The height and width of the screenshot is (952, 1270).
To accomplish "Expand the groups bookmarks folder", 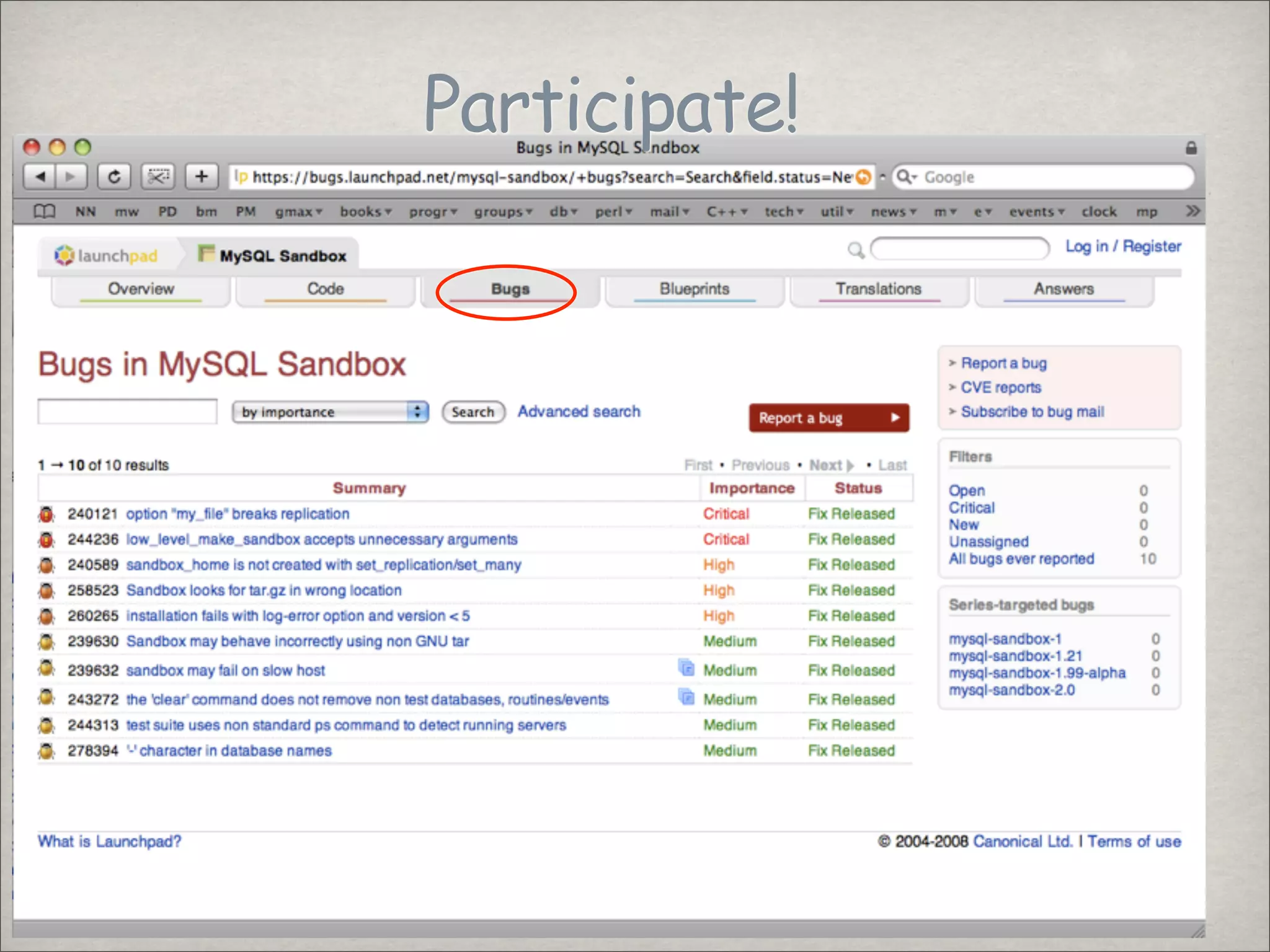I will coord(504,212).
